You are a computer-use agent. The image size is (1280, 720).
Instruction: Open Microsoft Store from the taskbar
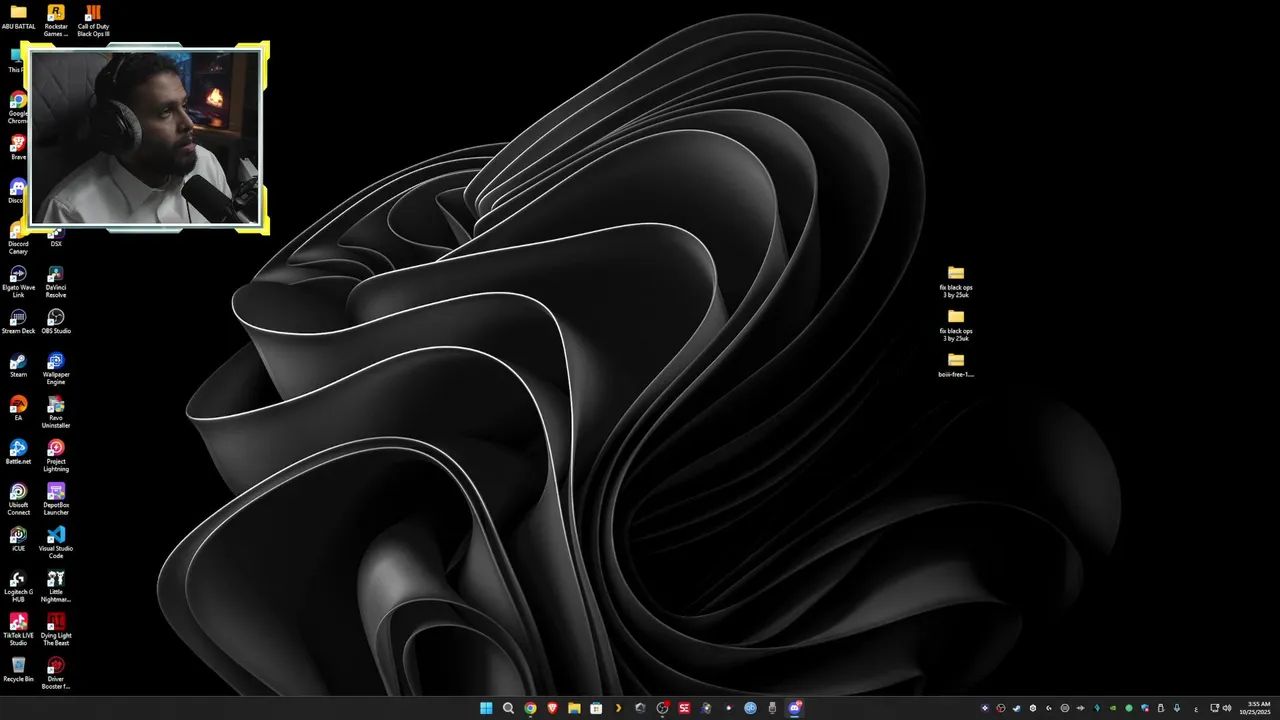pyautogui.click(x=596, y=708)
